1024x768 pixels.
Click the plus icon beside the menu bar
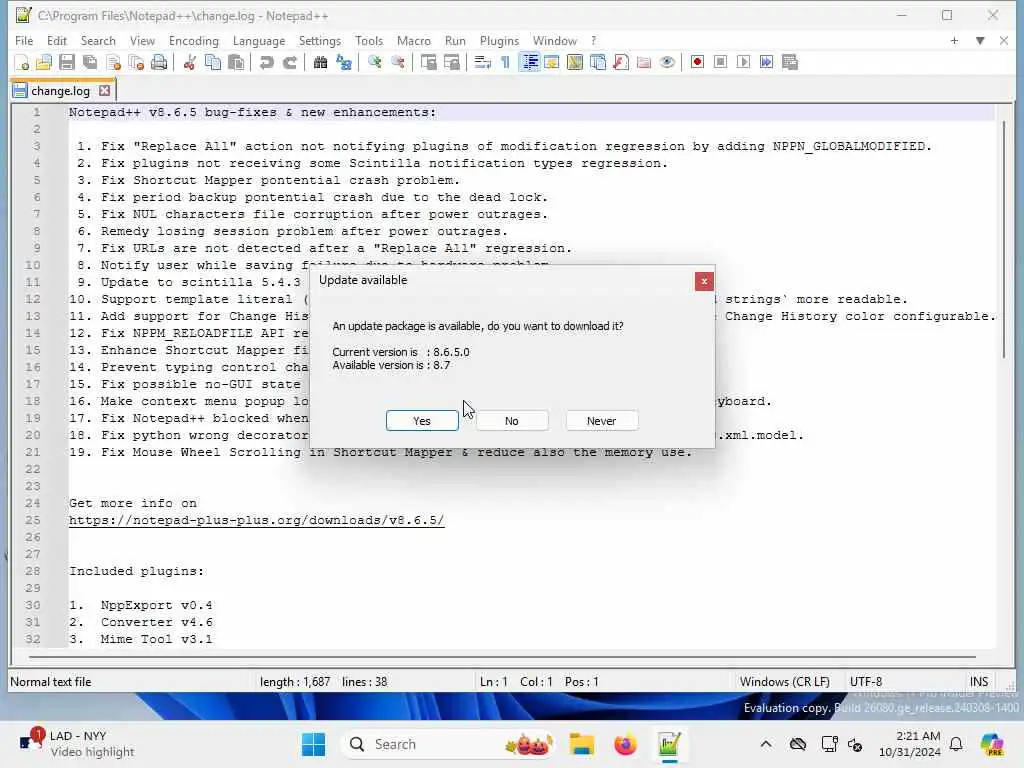coord(954,40)
